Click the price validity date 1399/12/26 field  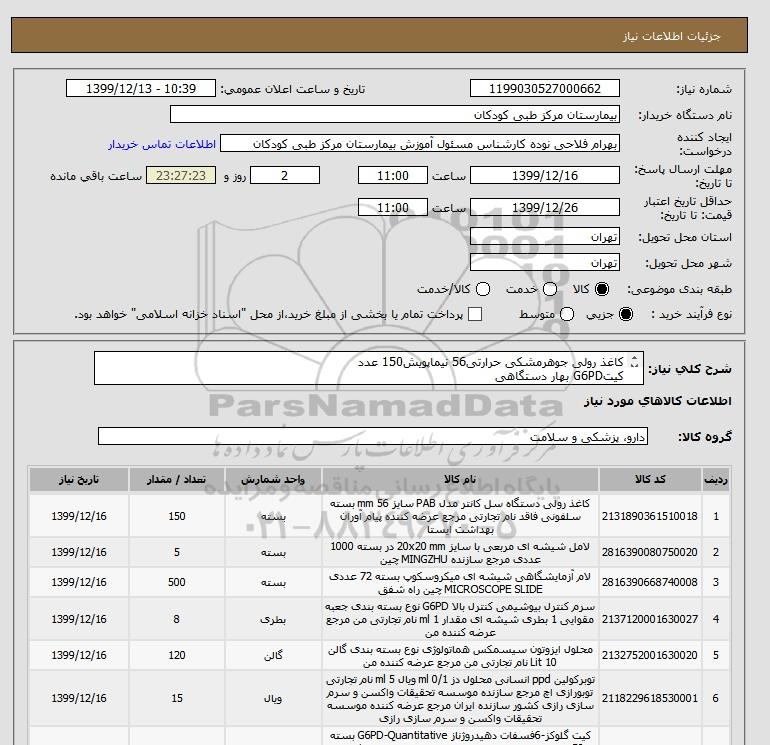pos(545,207)
